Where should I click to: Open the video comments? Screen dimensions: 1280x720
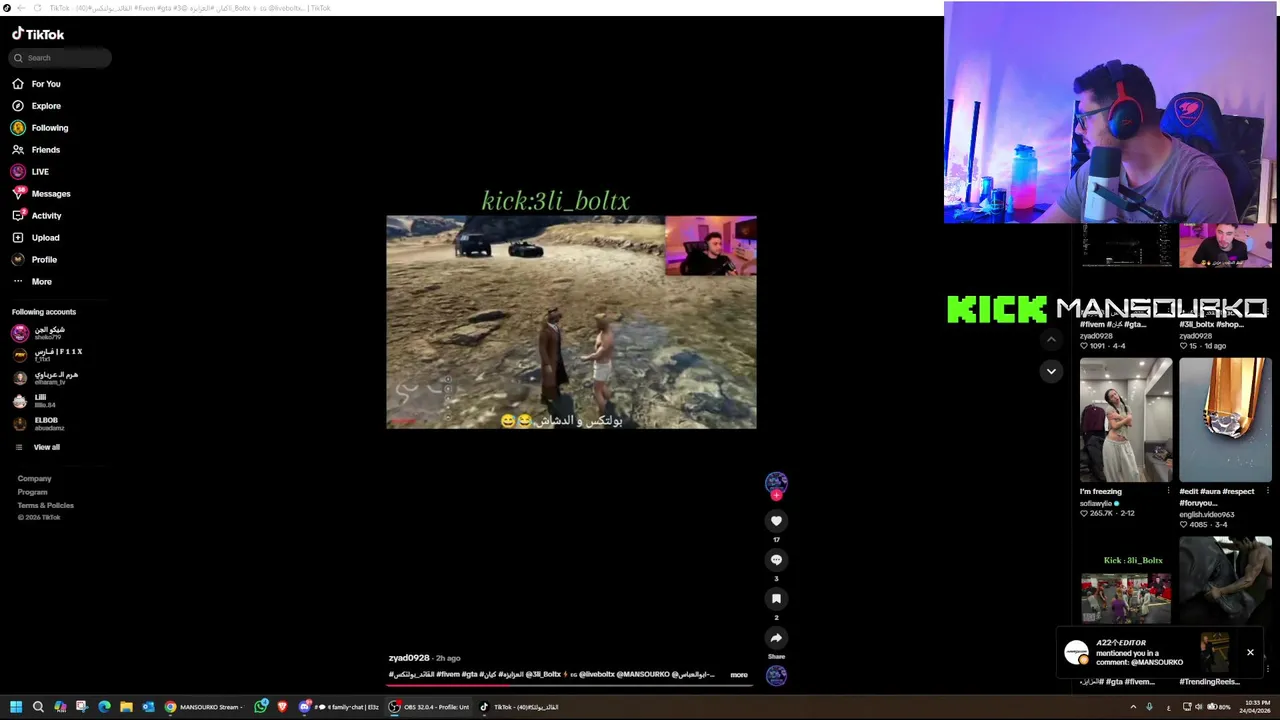tap(776, 560)
